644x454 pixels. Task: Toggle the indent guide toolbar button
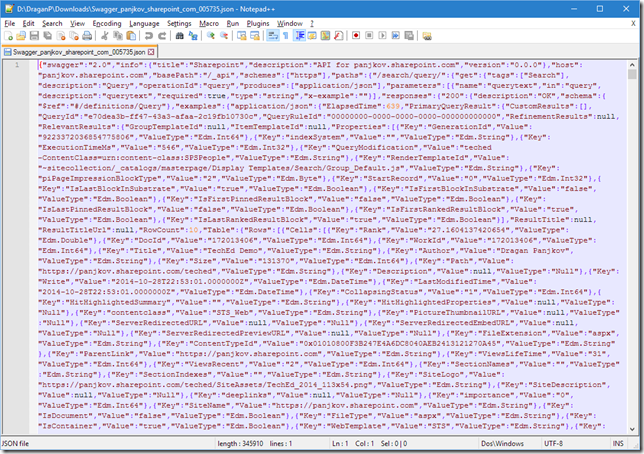(x=299, y=36)
